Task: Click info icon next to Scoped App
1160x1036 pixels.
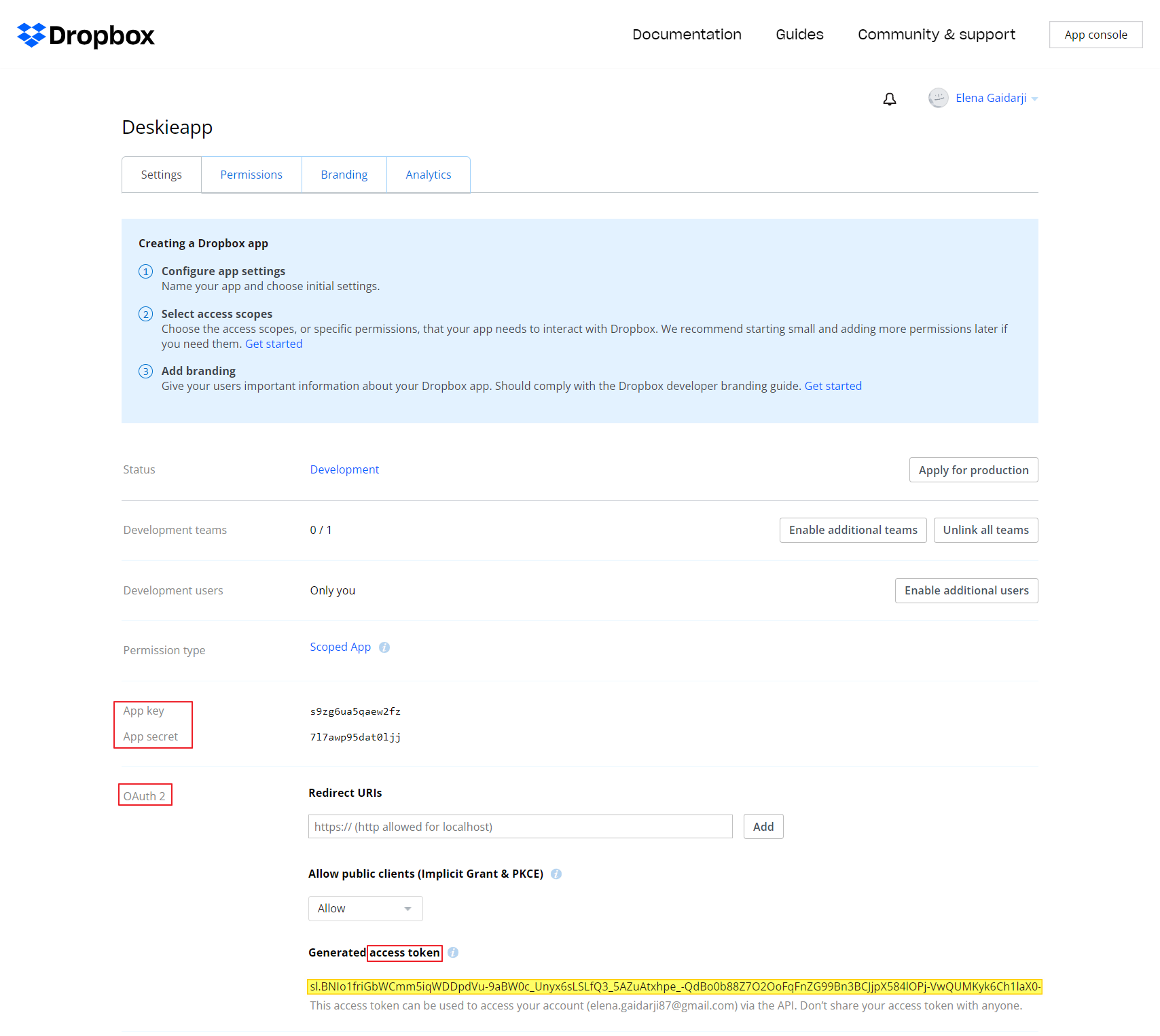Action: (384, 647)
